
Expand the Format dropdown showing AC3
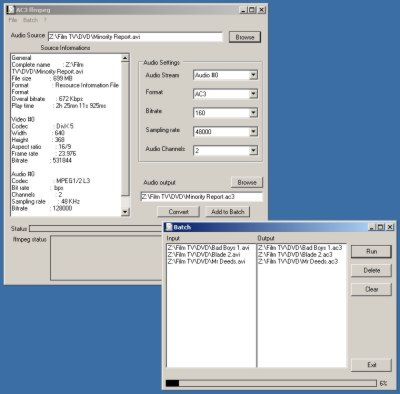tap(253, 94)
